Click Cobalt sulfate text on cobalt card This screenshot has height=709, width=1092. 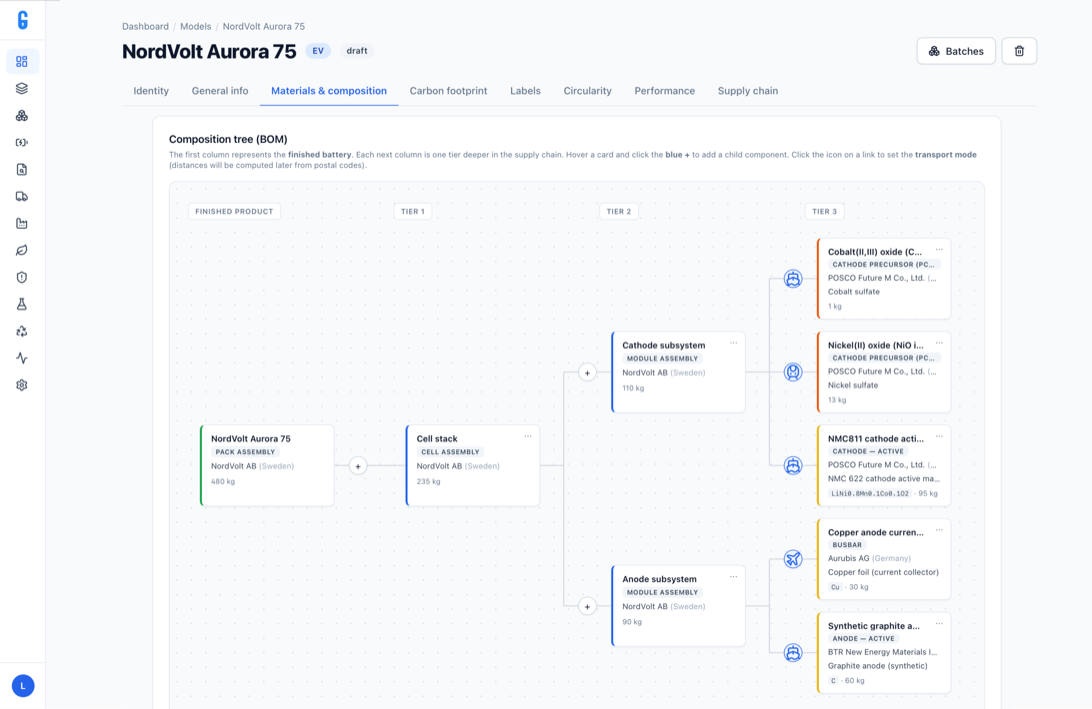click(854, 292)
